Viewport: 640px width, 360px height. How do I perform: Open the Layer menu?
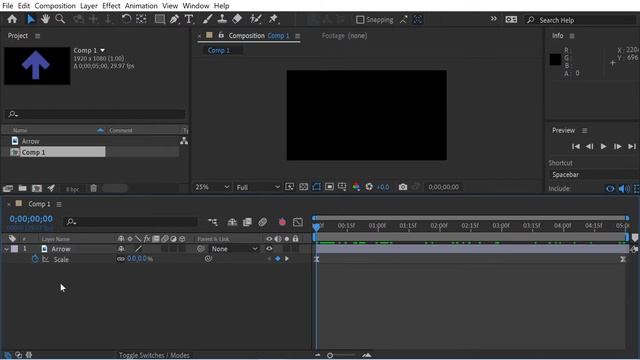89,6
